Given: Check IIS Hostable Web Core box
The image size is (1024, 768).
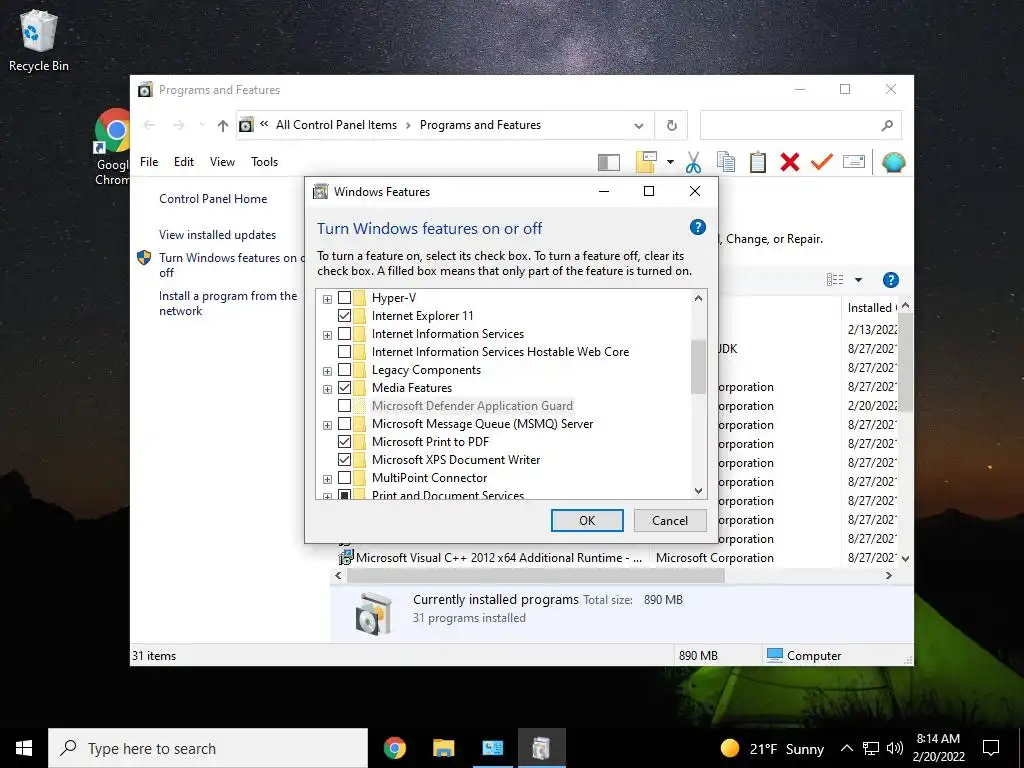Looking at the screenshot, I should click(x=344, y=351).
